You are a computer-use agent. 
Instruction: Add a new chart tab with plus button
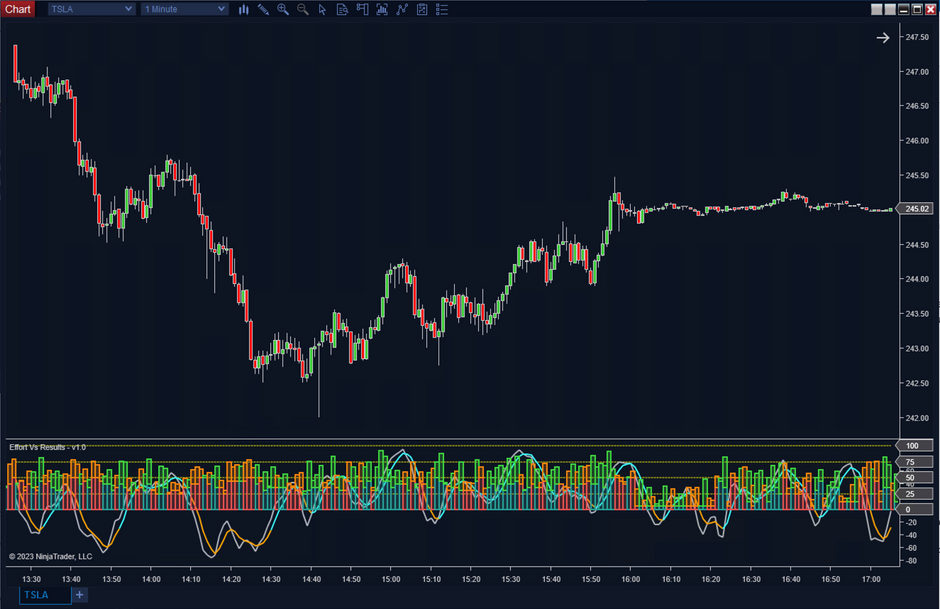[78, 595]
